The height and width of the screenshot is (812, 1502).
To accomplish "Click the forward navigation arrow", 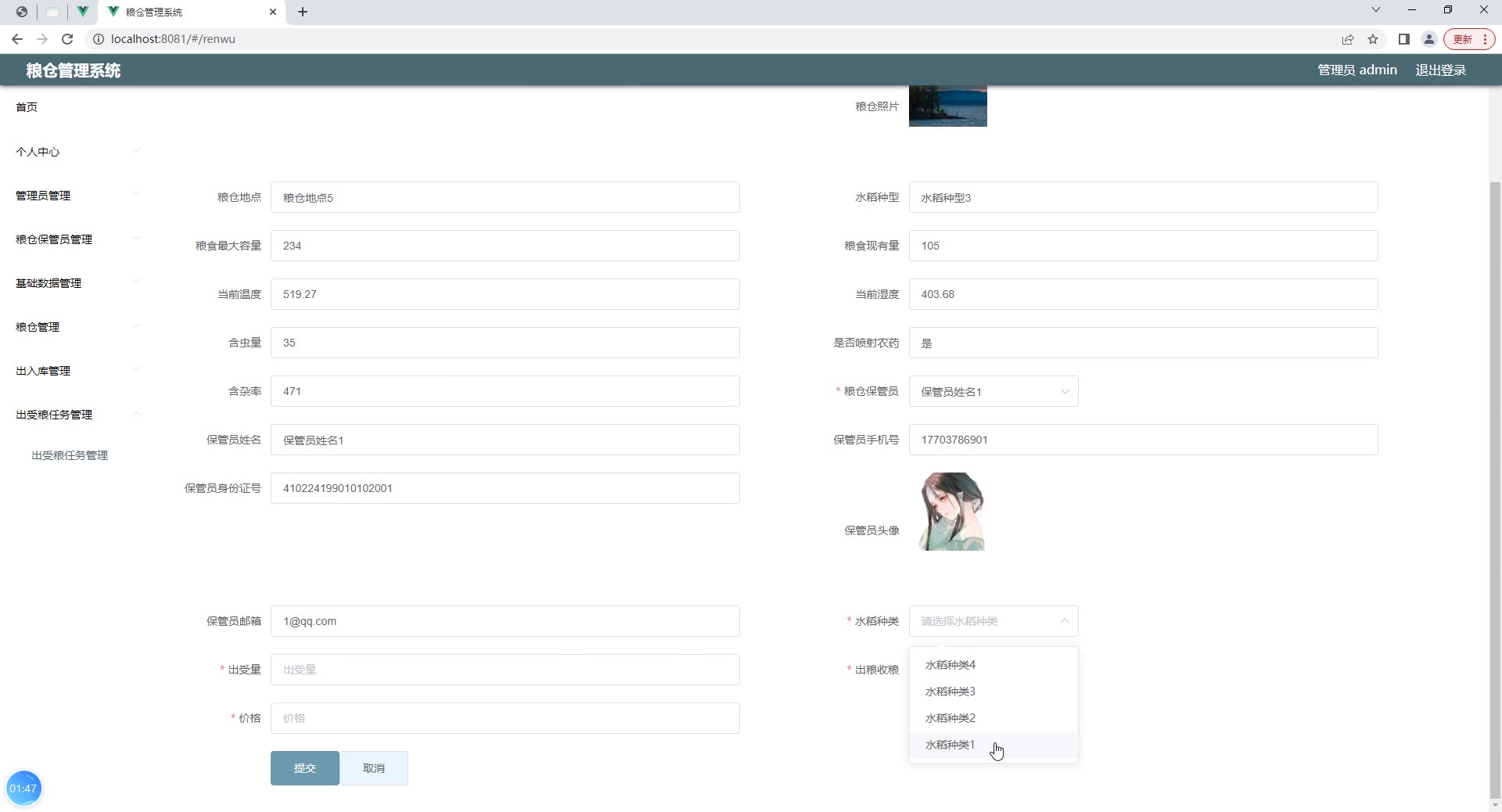I will [42, 39].
